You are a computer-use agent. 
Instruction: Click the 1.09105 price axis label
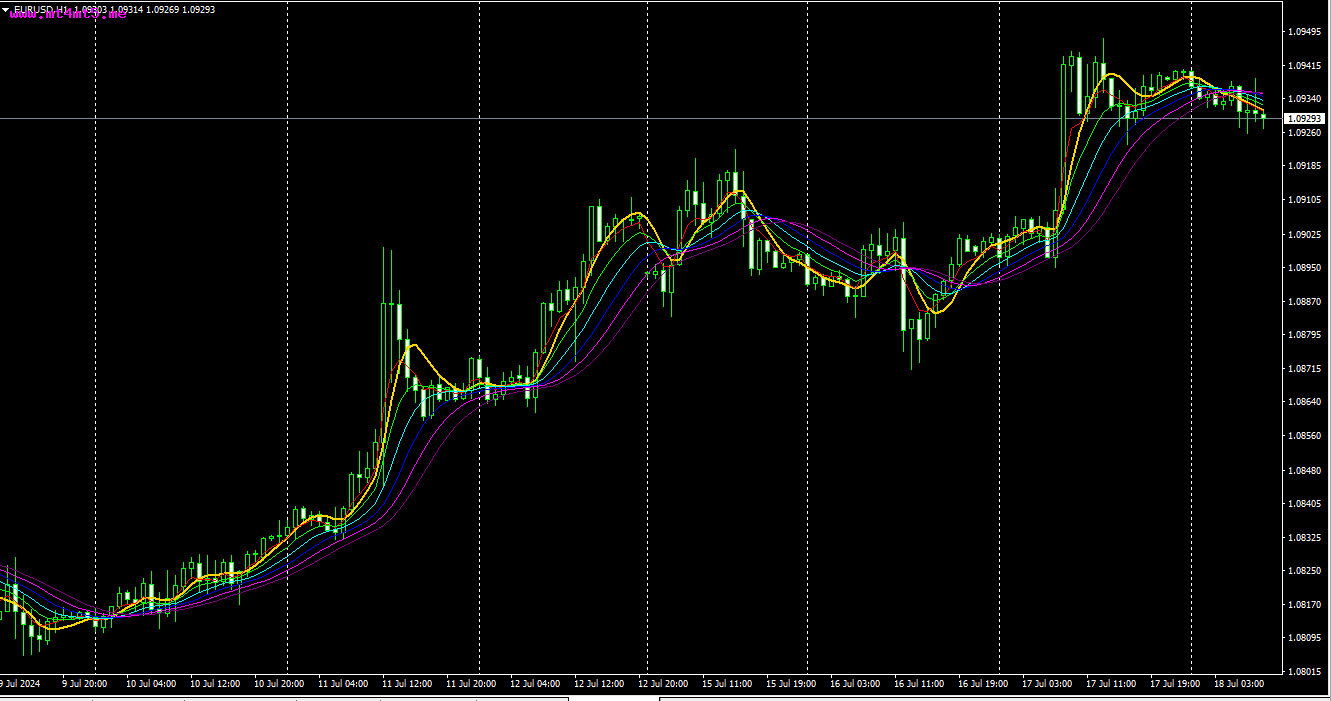1304,200
